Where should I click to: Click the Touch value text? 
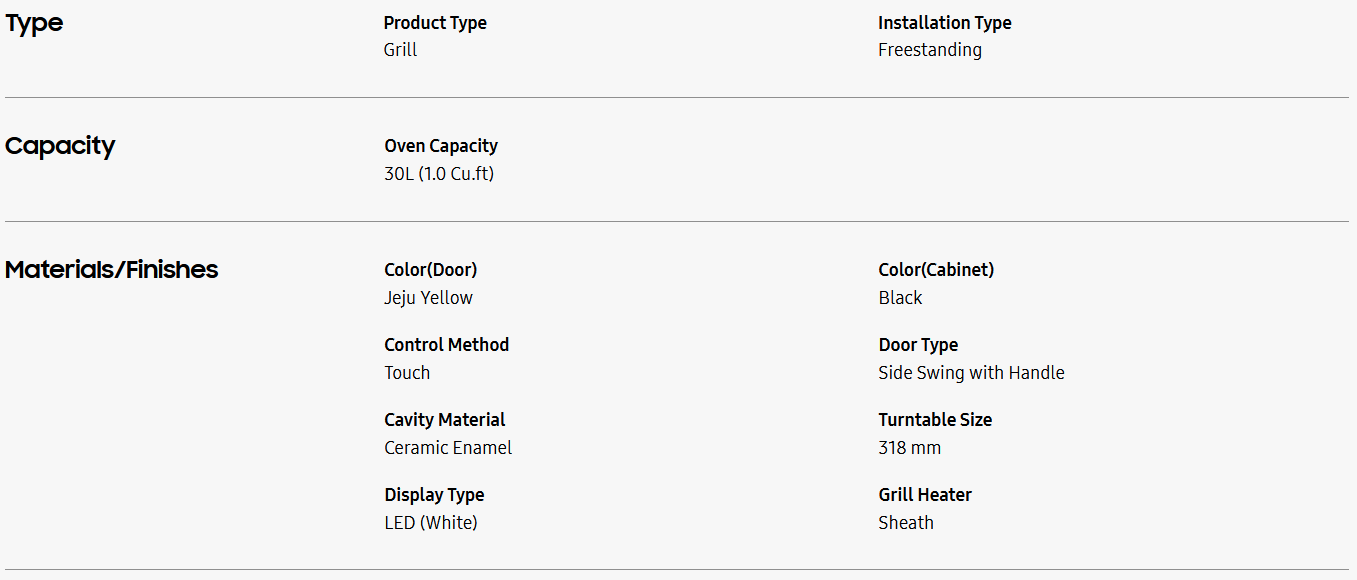(x=407, y=373)
